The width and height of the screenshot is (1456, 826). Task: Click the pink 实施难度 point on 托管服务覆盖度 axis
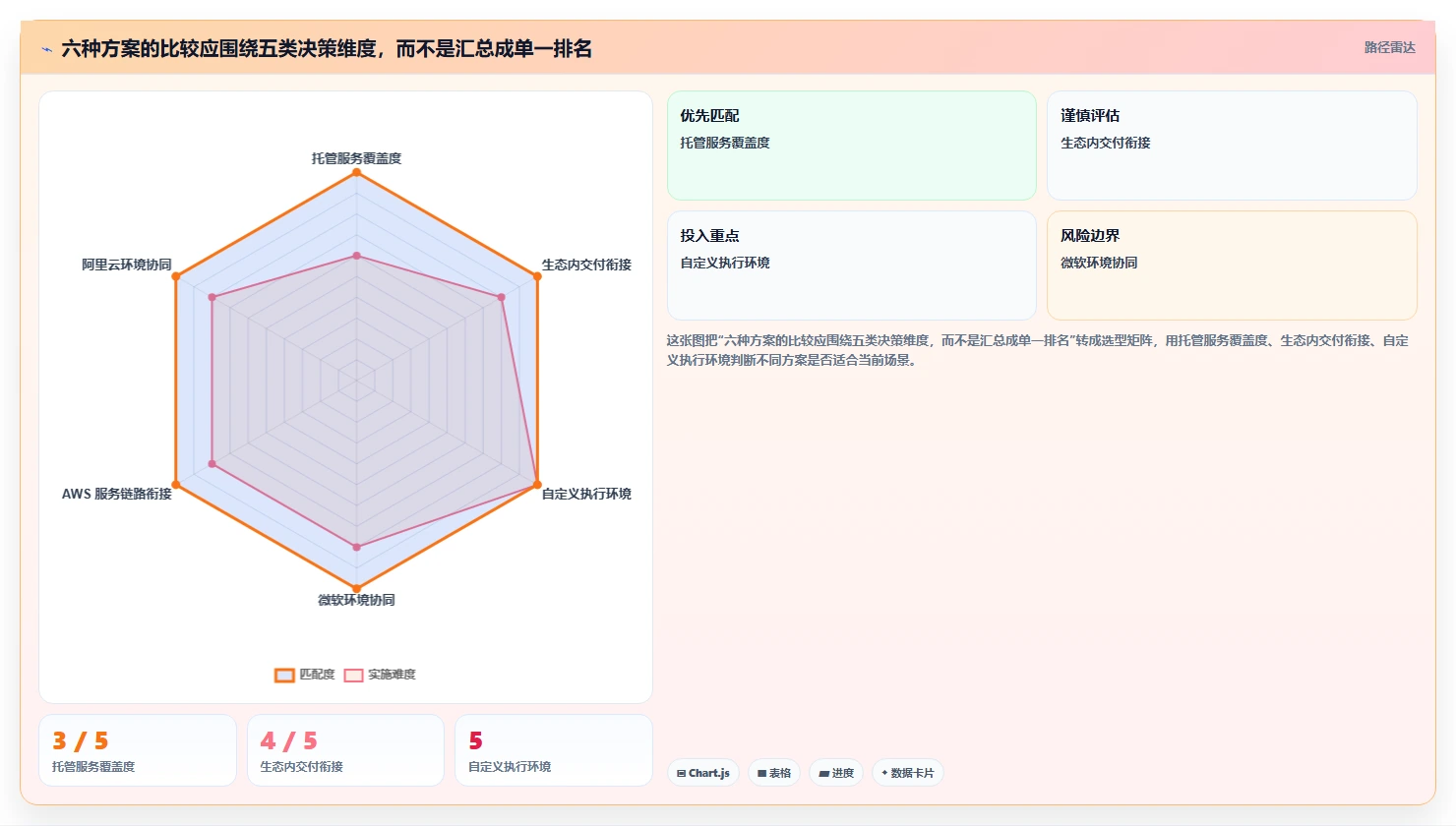click(356, 256)
